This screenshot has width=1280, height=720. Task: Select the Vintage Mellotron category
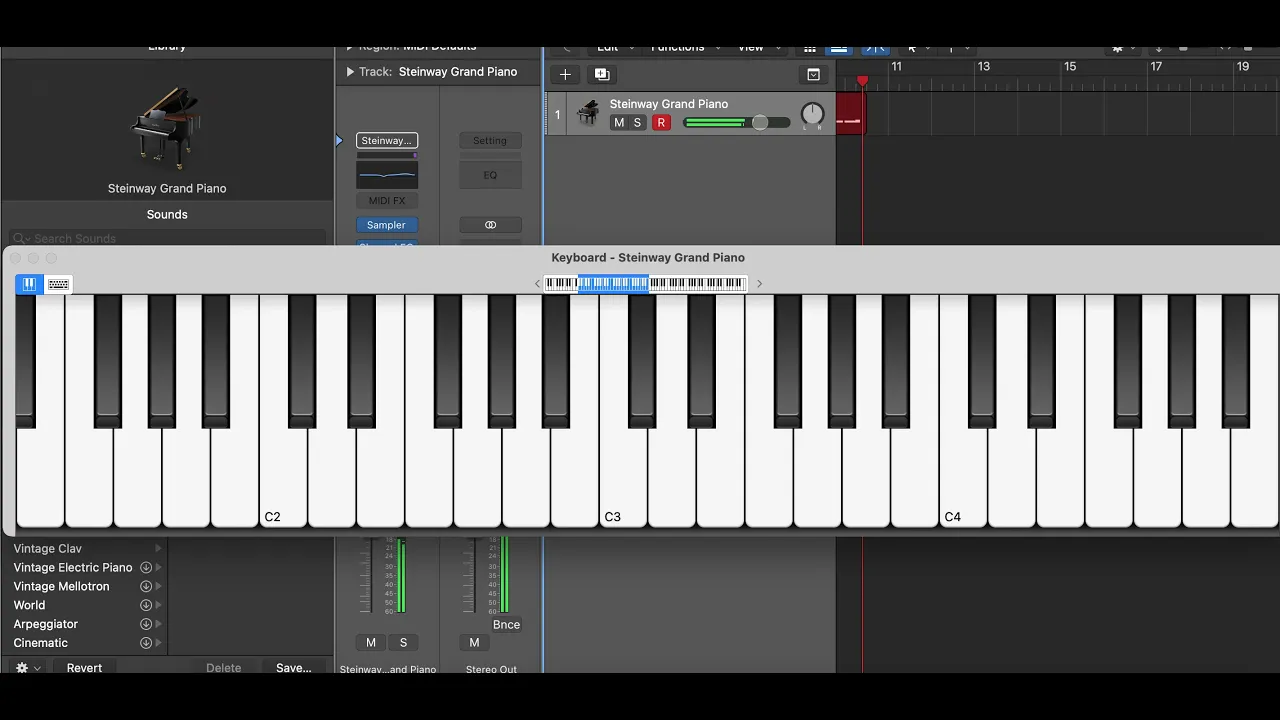62,586
